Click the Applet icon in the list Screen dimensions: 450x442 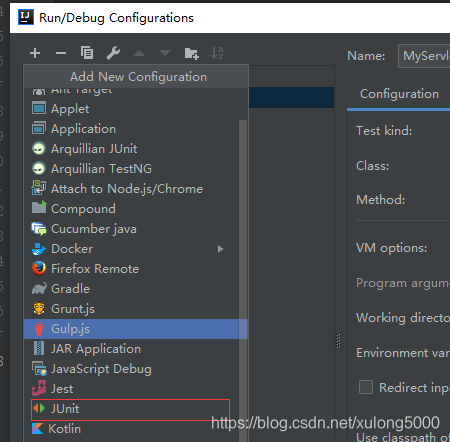[39, 108]
